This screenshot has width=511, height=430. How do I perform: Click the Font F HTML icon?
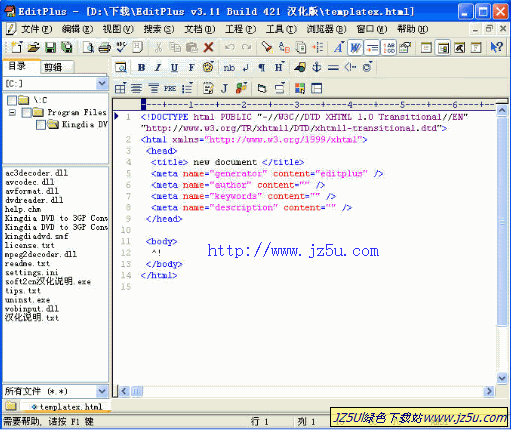(191, 68)
